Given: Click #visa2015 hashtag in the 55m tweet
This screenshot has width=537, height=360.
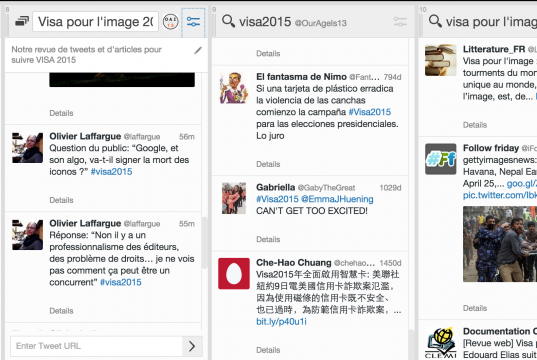Looking at the screenshot, I should 121,282.
